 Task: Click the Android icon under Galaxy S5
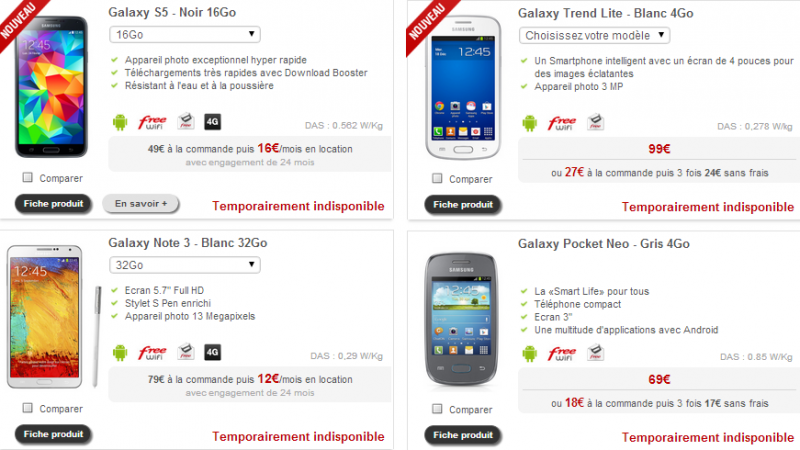[120, 122]
